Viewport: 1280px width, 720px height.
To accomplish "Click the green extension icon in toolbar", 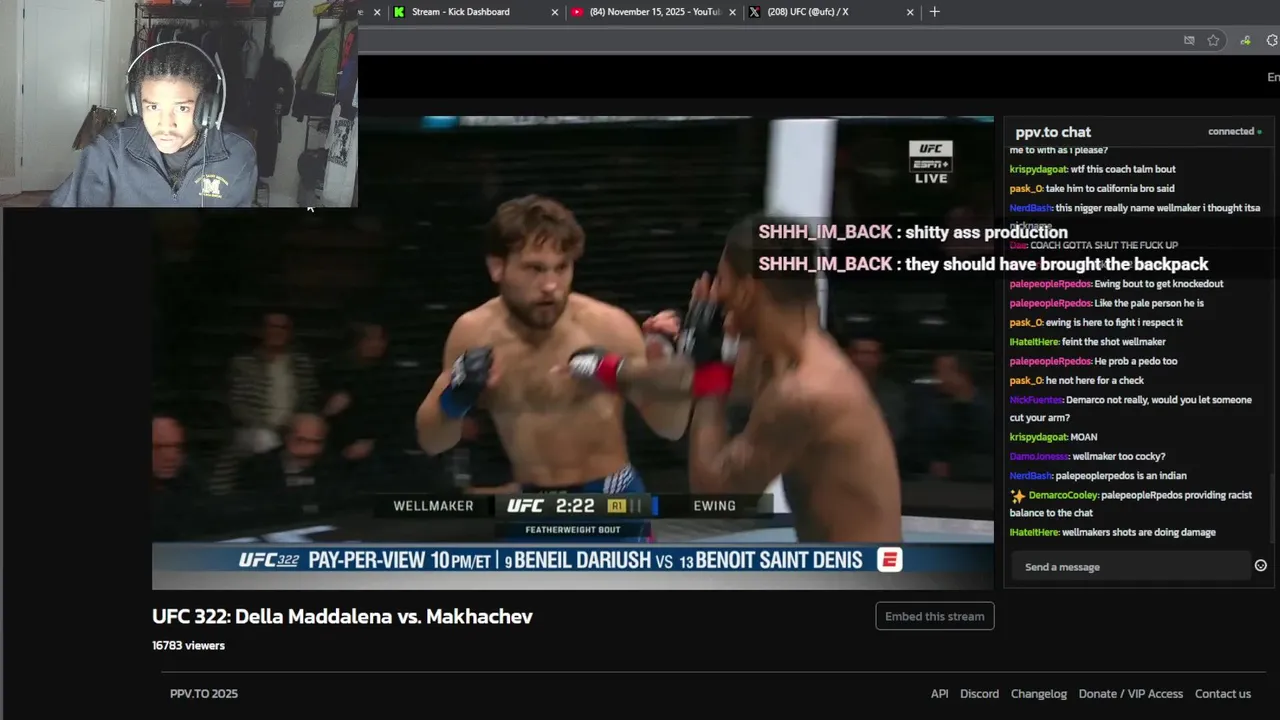I will point(1245,40).
